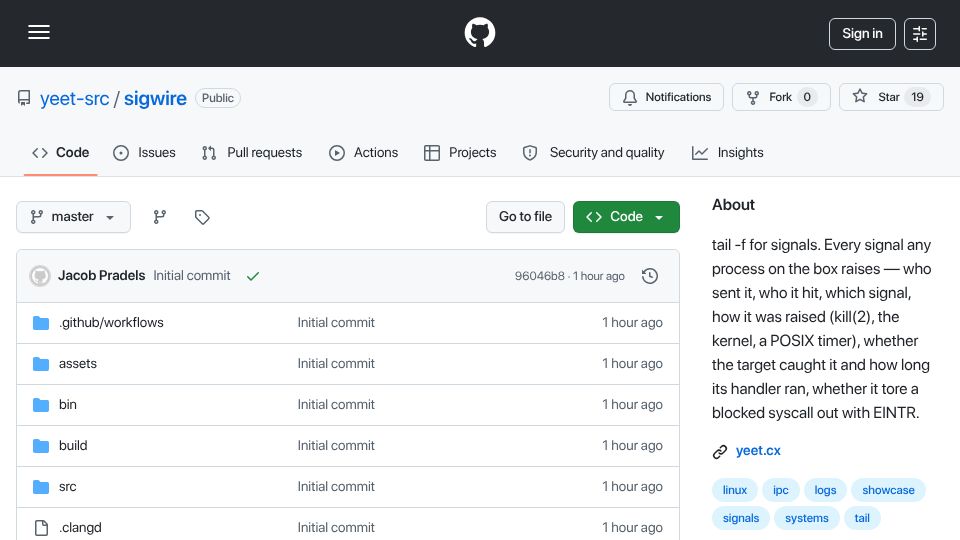The height and width of the screenshot is (540, 960).
Task: Open the Projects tab
Action: pyautogui.click(x=460, y=152)
